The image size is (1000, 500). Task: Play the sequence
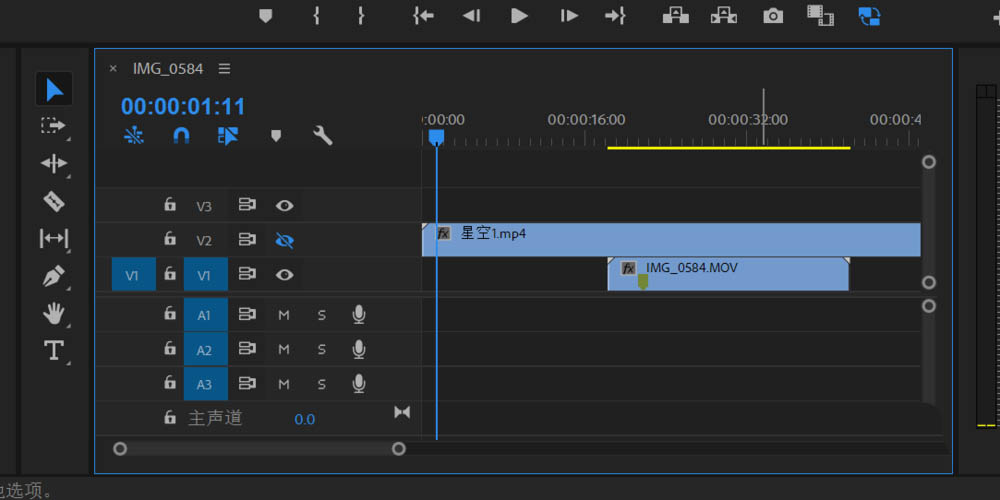pyautogui.click(x=519, y=16)
